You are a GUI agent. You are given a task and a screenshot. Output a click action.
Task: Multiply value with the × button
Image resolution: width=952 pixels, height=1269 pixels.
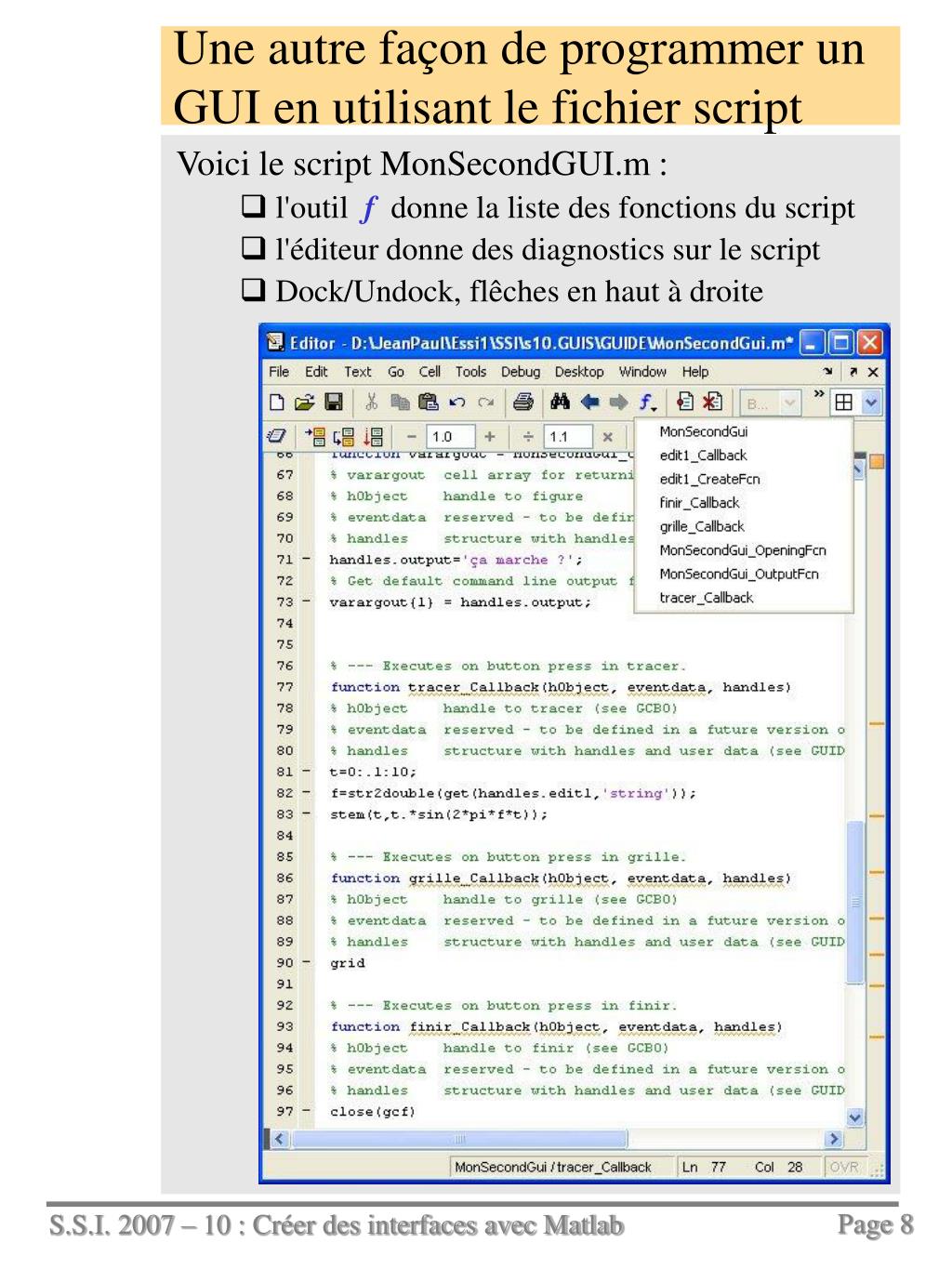click(607, 436)
